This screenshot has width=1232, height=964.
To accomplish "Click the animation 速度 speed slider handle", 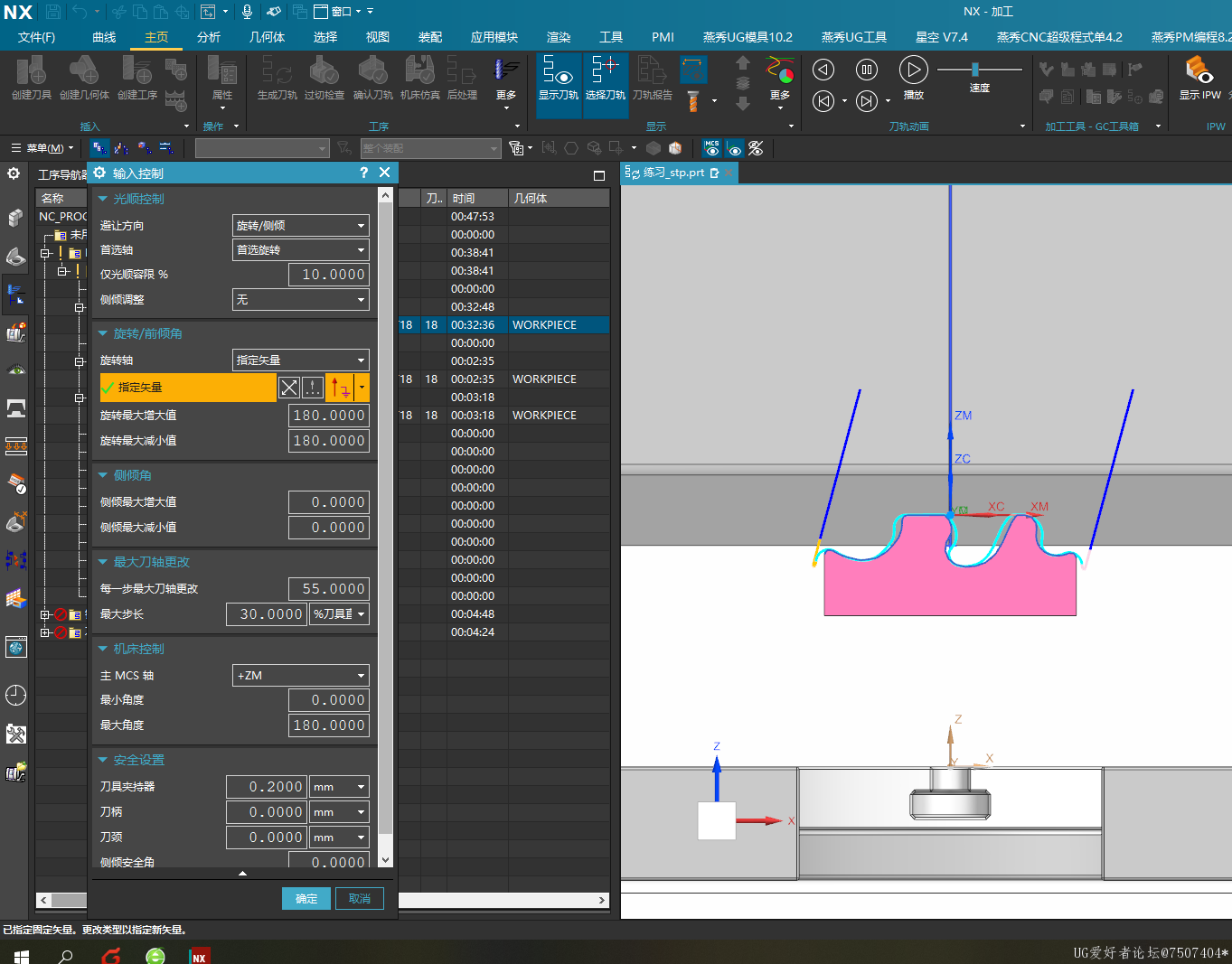I will click(x=974, y=70).
